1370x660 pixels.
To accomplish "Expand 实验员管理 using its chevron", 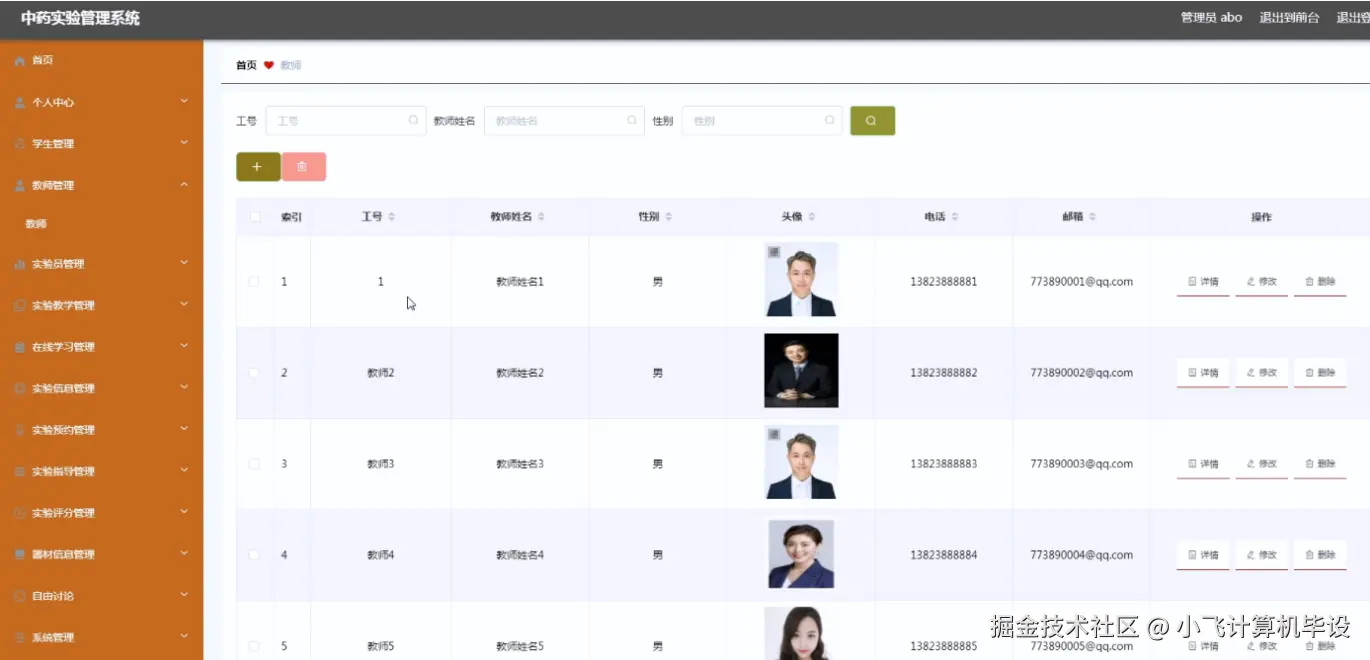I will pos(184,263).
